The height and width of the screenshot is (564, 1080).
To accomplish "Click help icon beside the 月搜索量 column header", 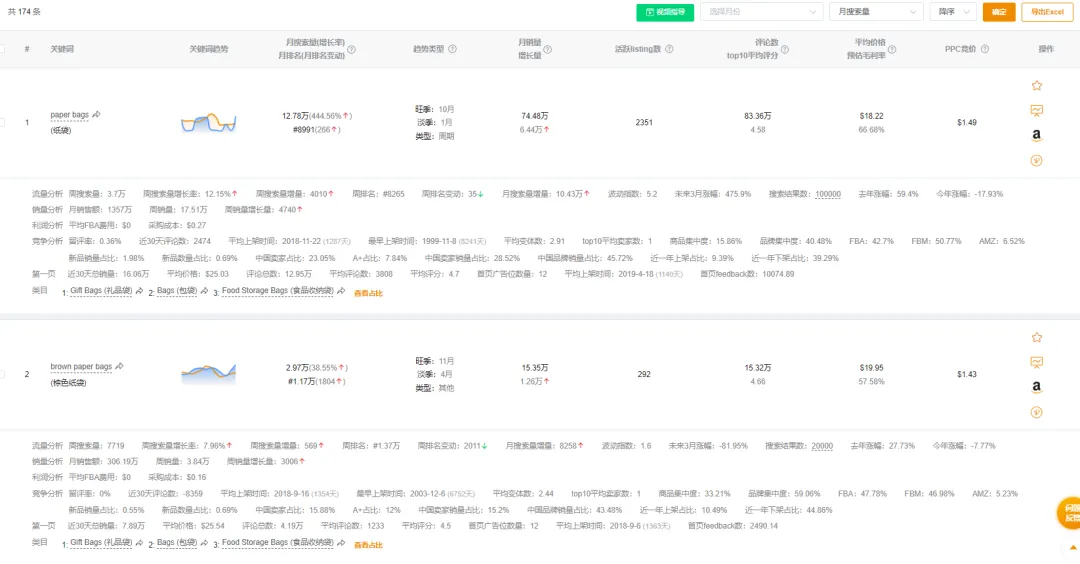I will pos(351,50).
